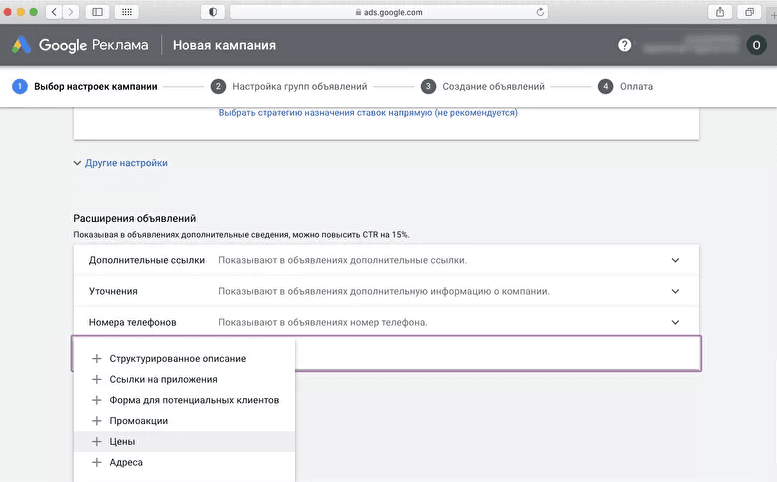777x482 pixels.
Task: Click the plus icon beside Адреса
Action: (97, 462)
